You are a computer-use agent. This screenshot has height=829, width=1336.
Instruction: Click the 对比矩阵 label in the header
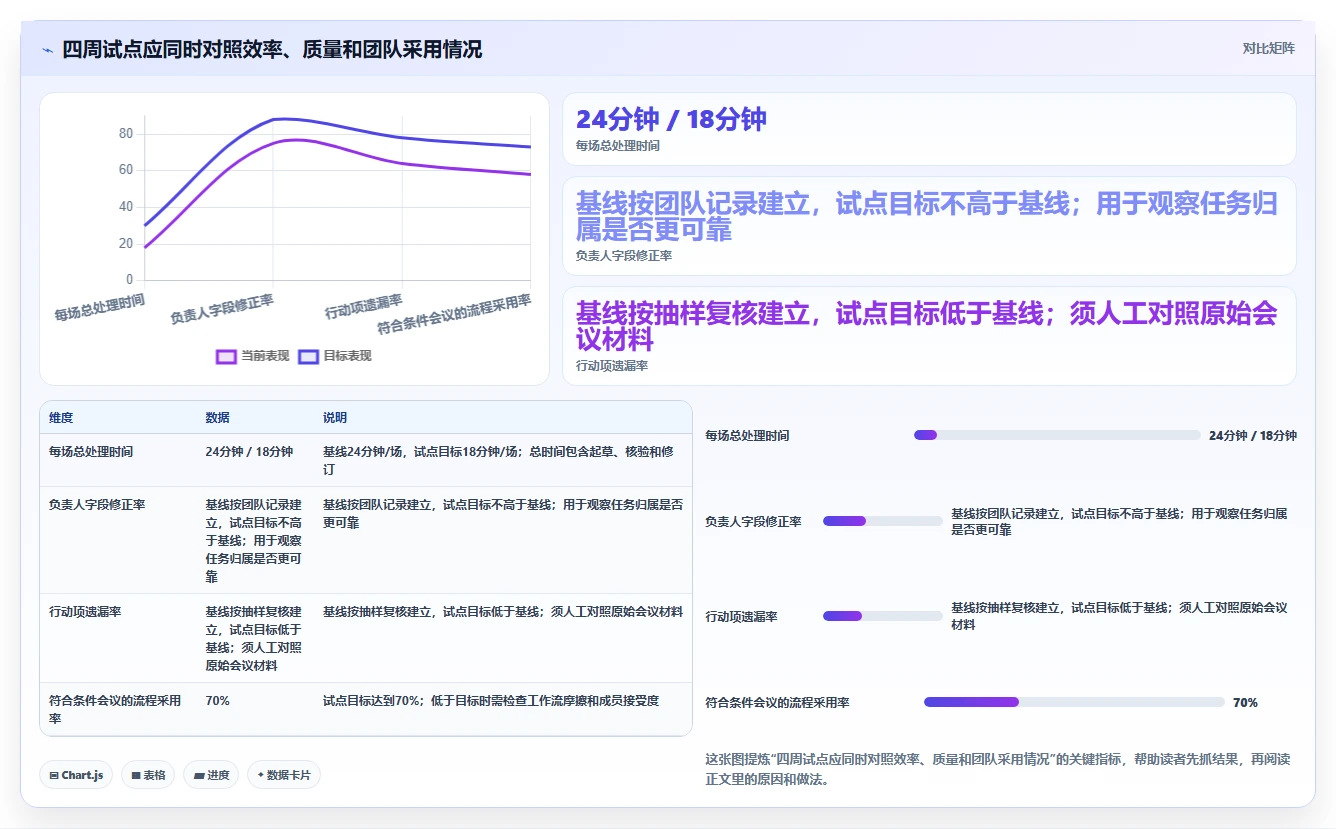1268,48
